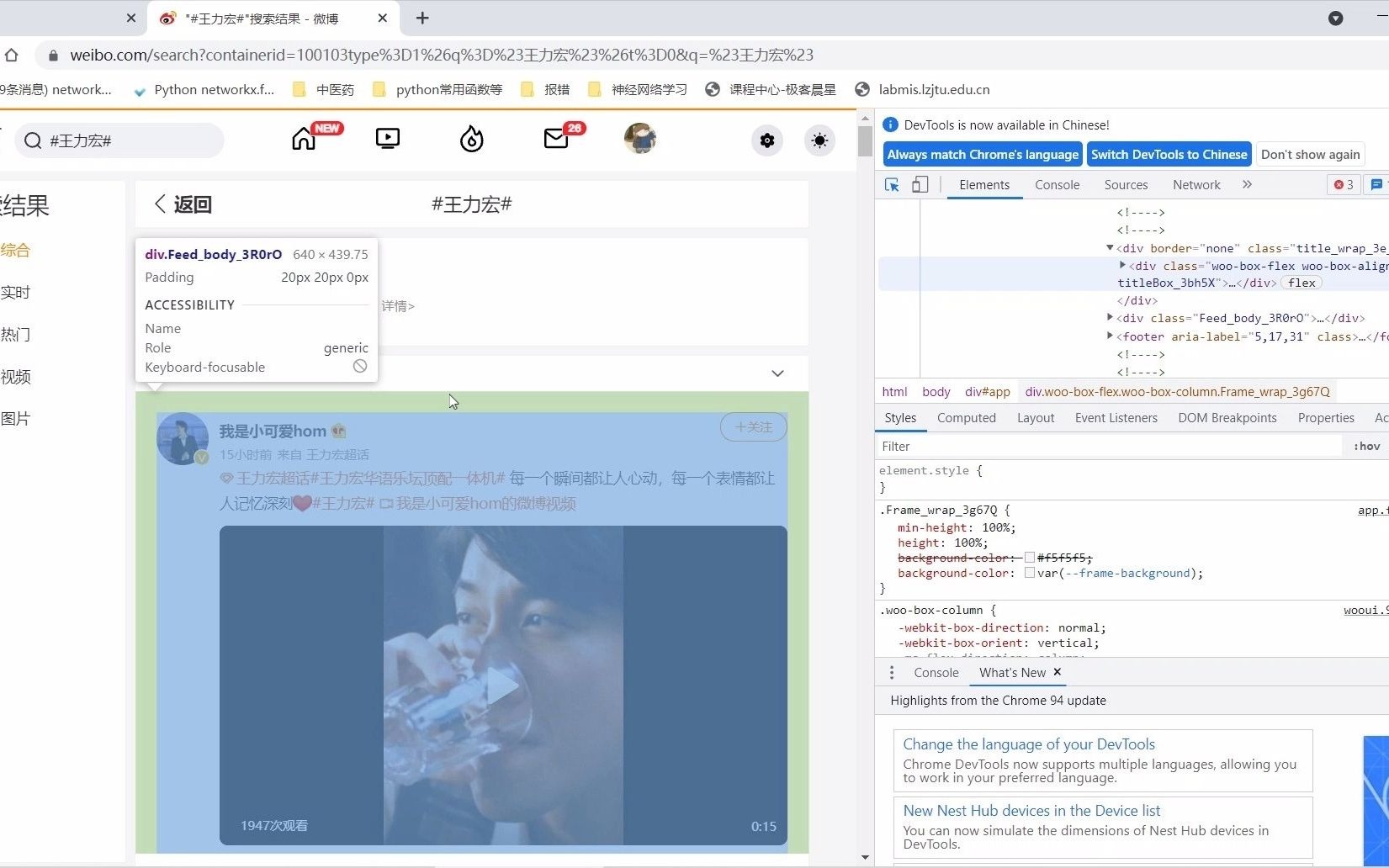Collapse the title_wrap div node
The height and width of the screenshot is (868, 1389).
coord(1110,248)
